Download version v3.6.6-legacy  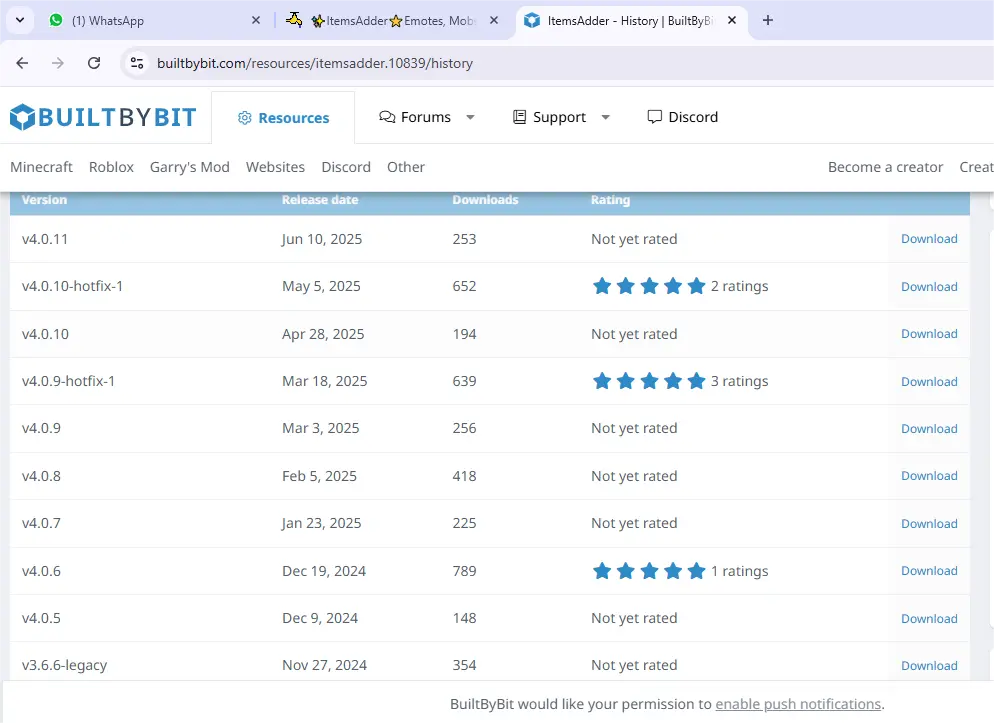pos(929,665)
